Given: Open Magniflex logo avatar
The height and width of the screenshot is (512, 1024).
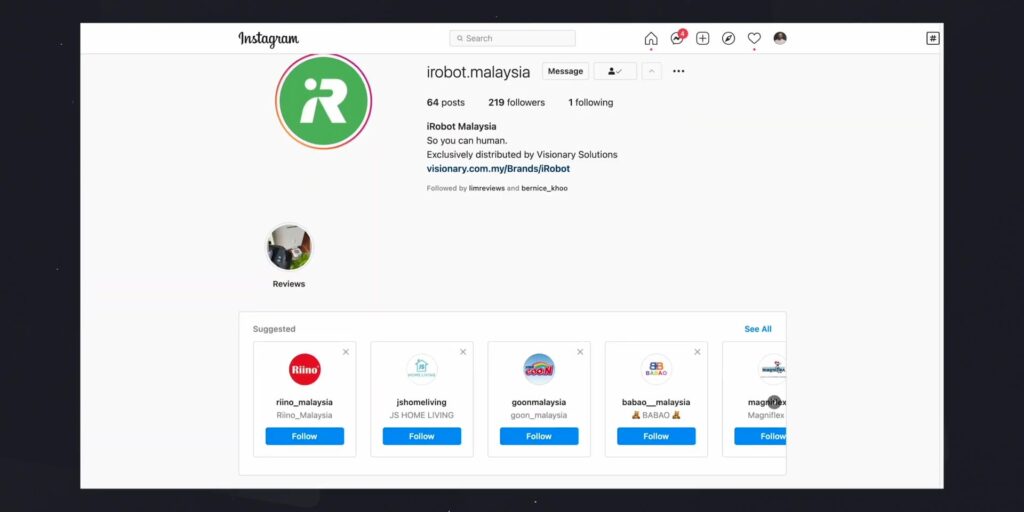Looking at the screenshot, I should 772,370.
